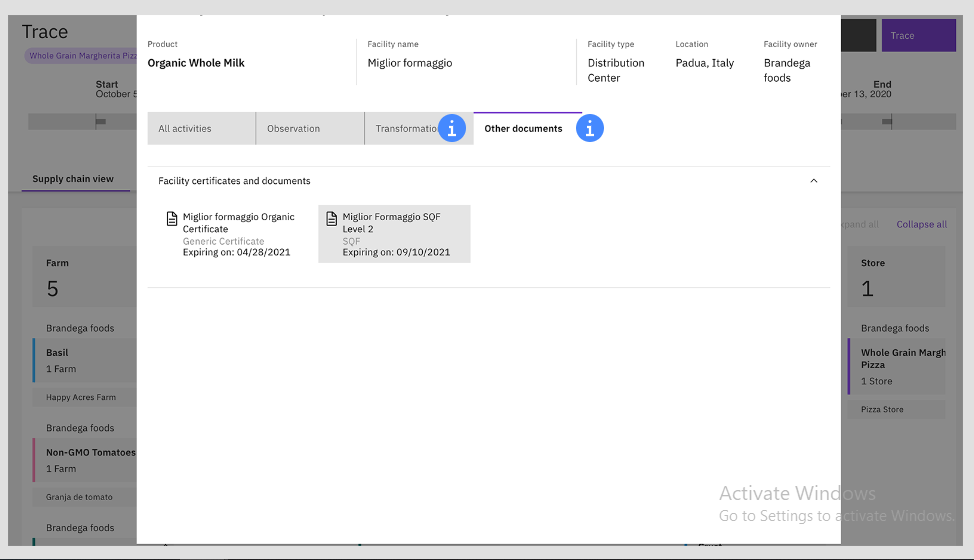Screen dimensions: 974x560
Task: Click document icon of Organic Certificate
Action: pyautogui.click(x=172, y=219)
